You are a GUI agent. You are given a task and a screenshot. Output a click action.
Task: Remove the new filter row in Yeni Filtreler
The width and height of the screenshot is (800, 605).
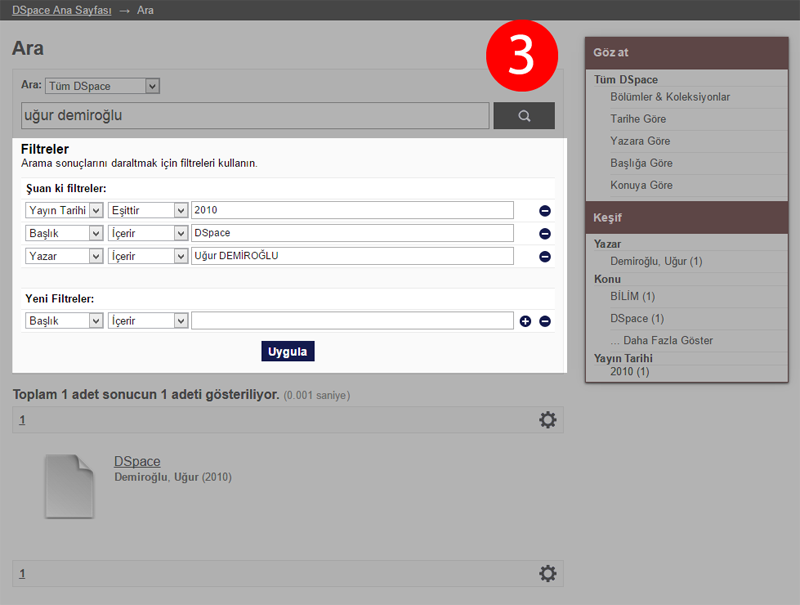pyautogui.click(x=545, y=321)
